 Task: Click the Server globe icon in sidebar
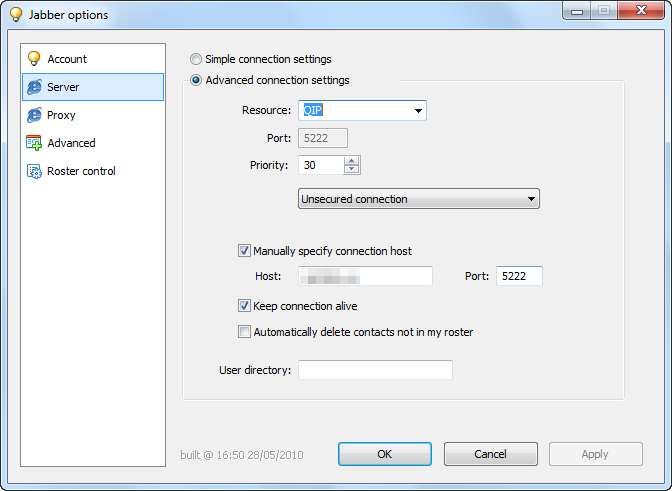click(x=34, y=87)
